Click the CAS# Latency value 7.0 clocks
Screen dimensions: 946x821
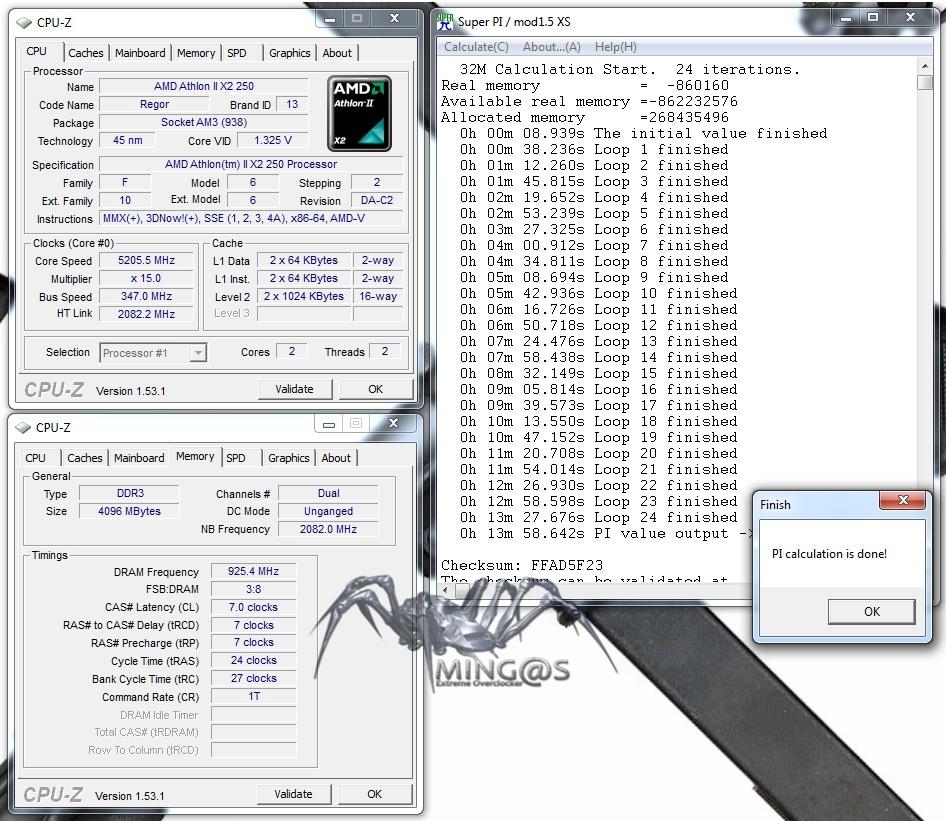253,607
